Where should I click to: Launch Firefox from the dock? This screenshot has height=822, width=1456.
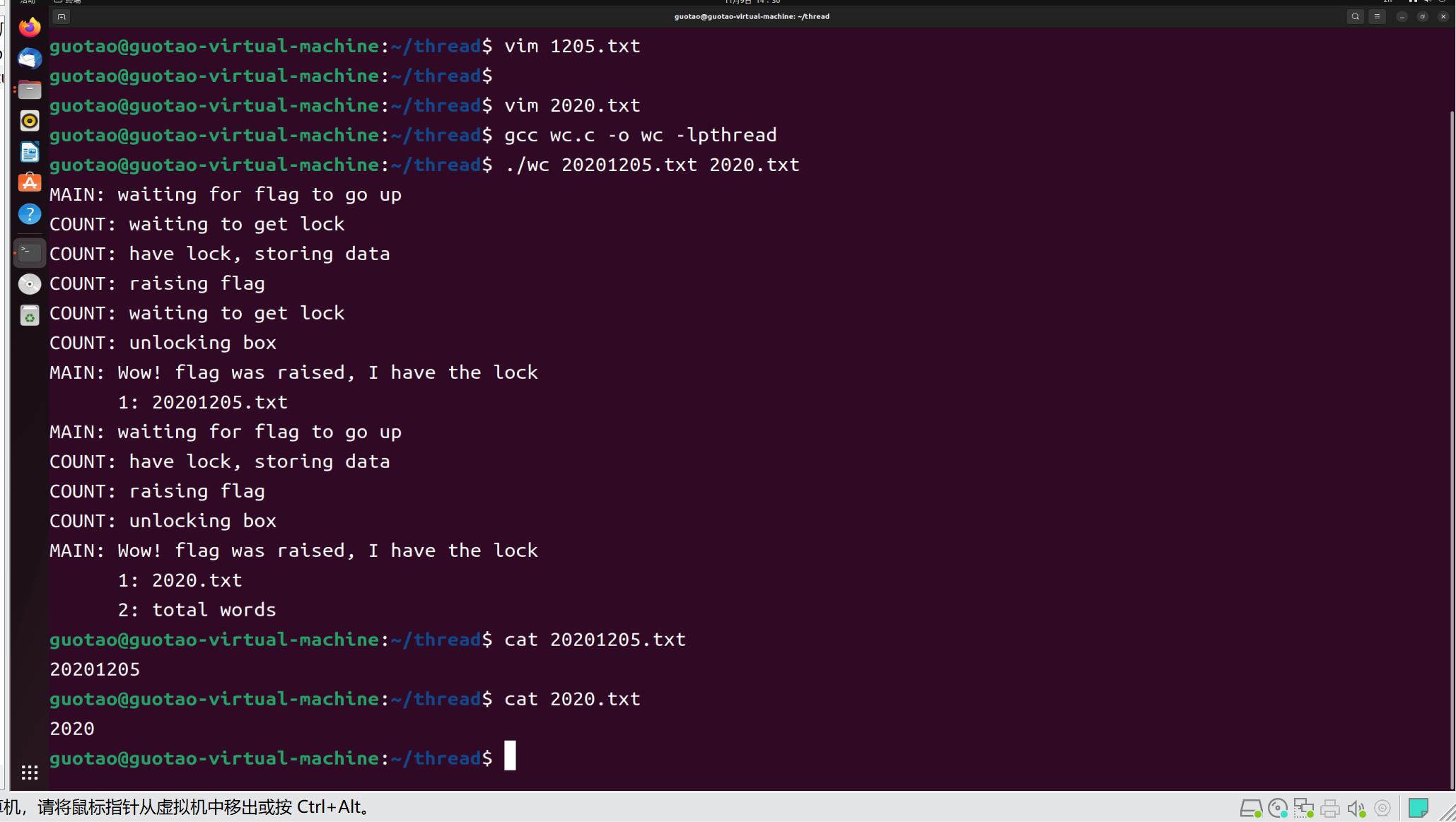pyautogui.click(x=30, y=28)
